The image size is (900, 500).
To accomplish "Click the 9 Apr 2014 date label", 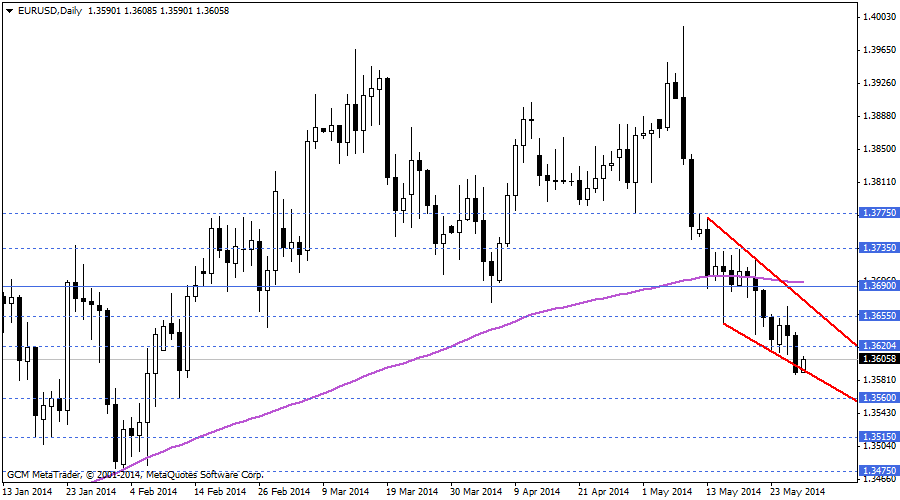I will pos(537,492).
